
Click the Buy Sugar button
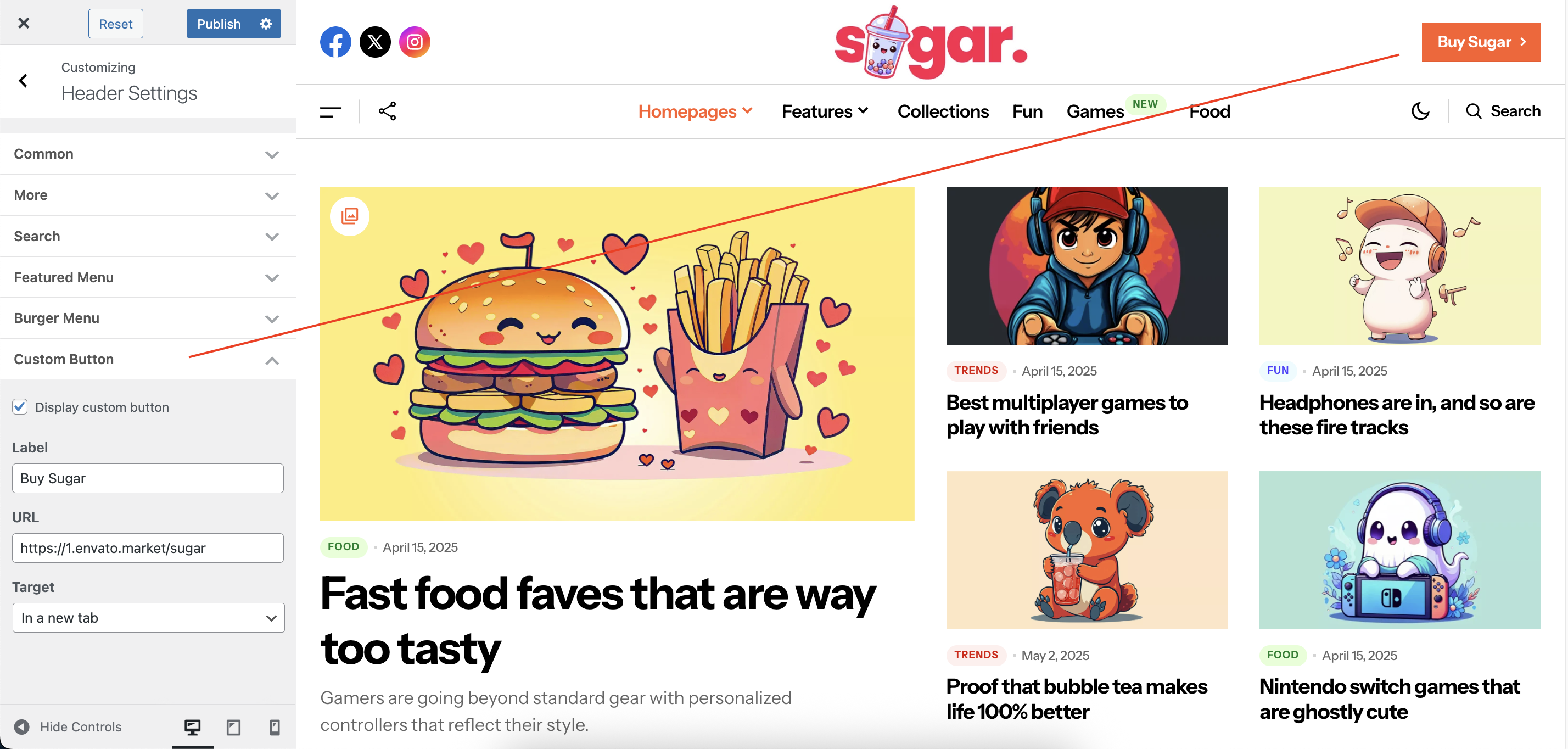(x=1481, y=42)
